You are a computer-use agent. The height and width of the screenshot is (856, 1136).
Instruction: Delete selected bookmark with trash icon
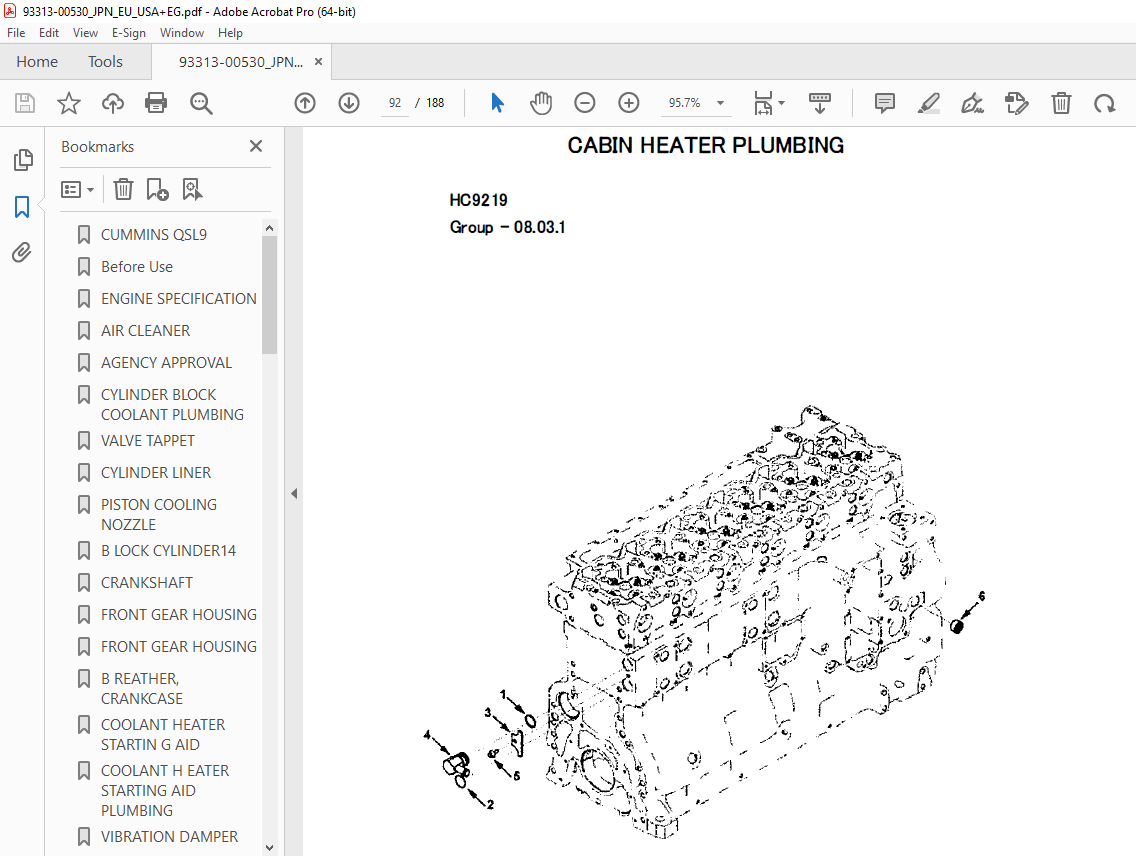(x=123, y=189)
